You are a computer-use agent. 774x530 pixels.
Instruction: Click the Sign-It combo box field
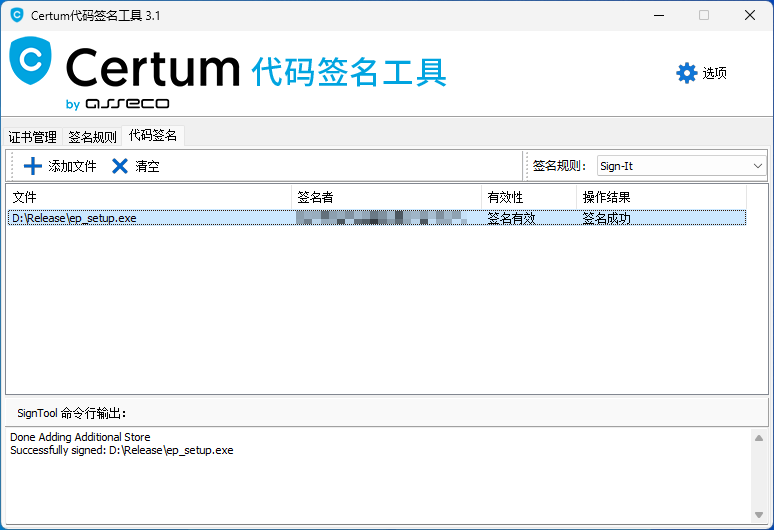(x=681, y=166)
